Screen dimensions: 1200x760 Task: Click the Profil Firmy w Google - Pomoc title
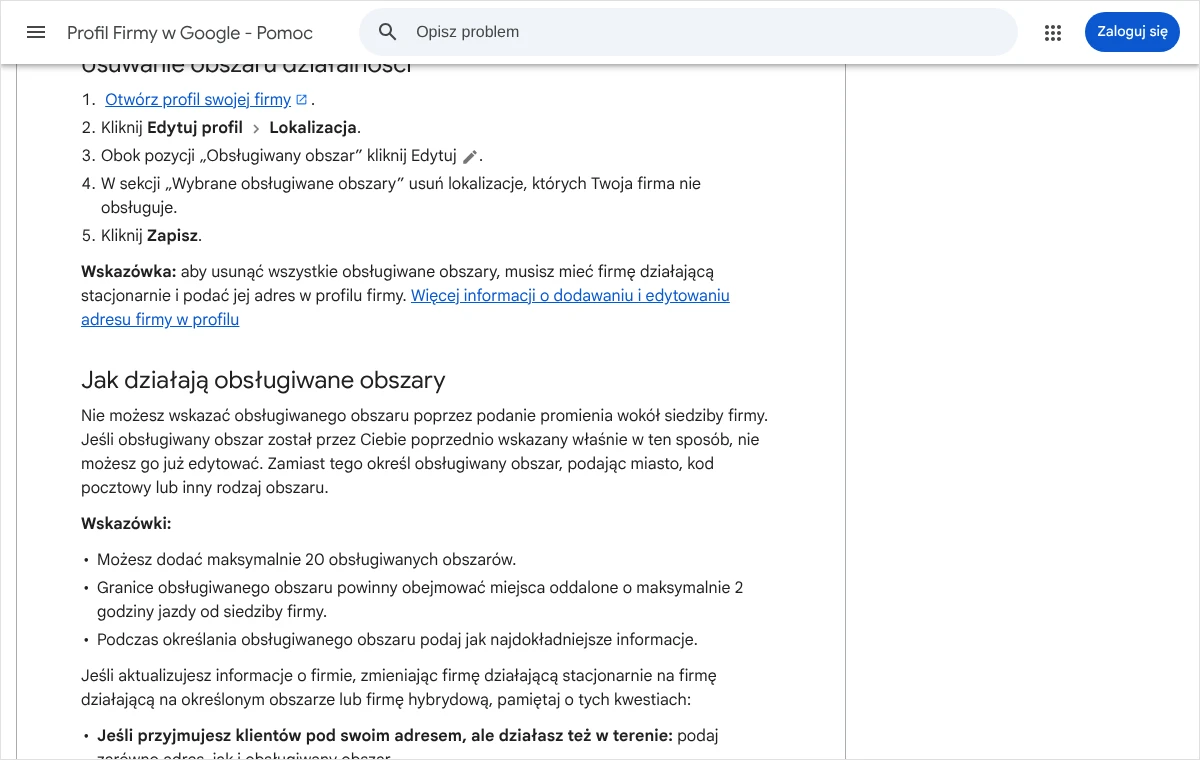(190, 33)
